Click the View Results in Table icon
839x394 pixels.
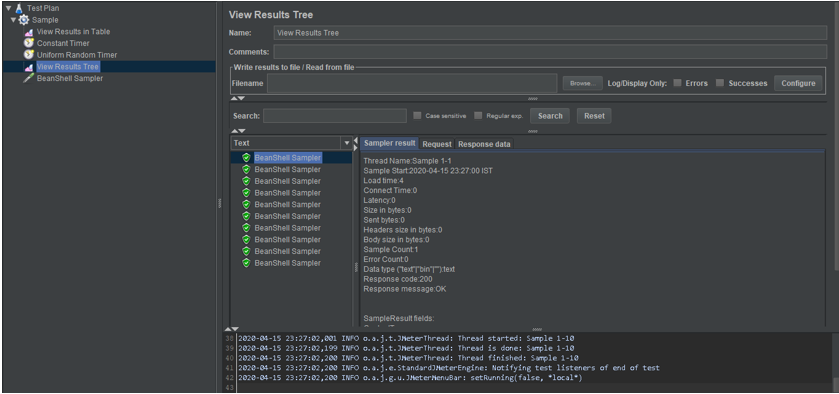29,32
